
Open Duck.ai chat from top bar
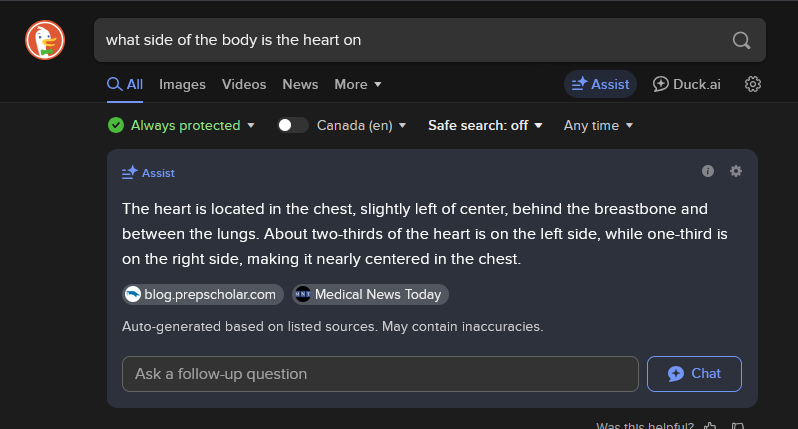pos(687,84)
